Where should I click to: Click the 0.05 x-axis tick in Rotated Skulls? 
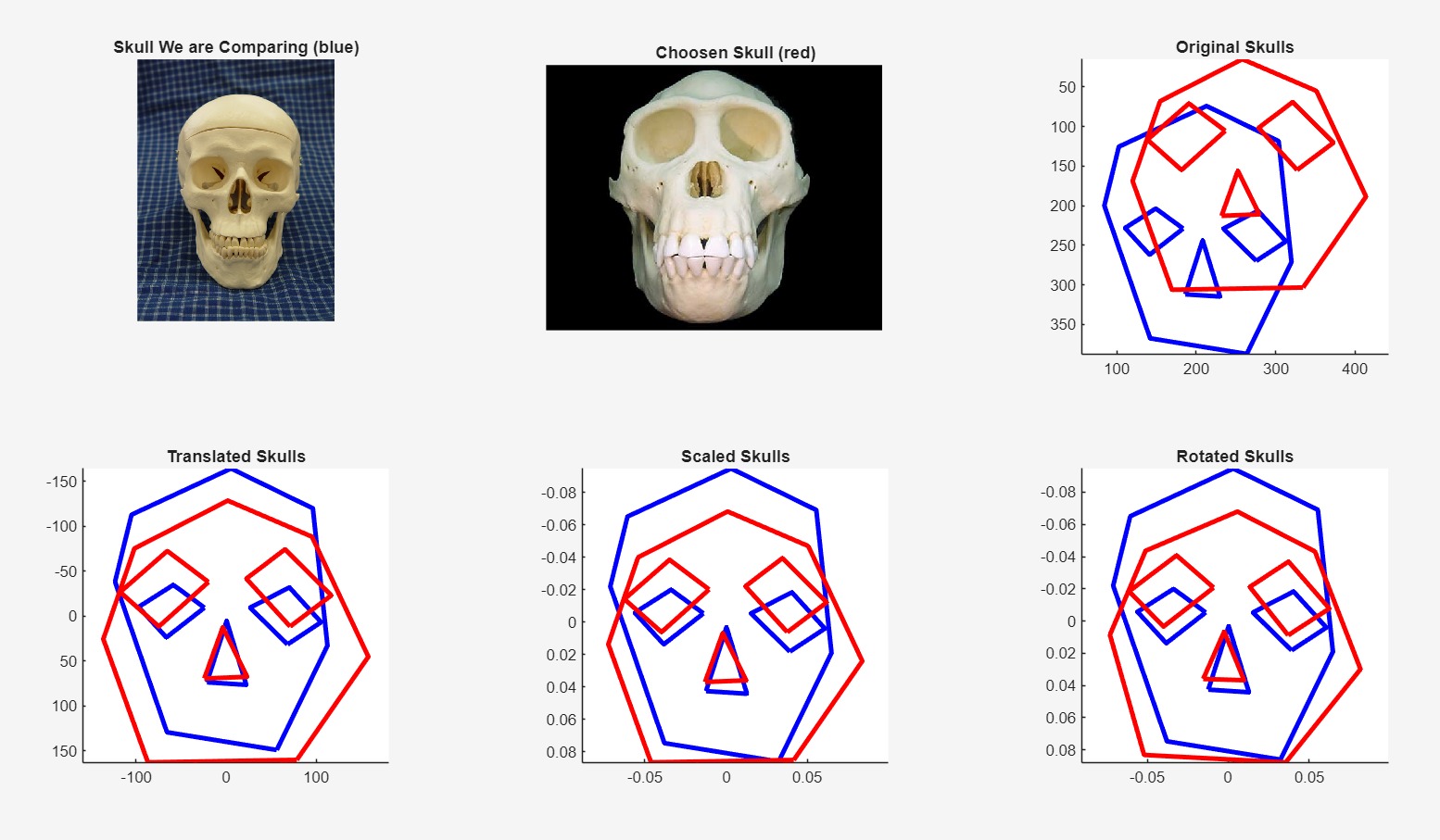[x=1308, y=777]
